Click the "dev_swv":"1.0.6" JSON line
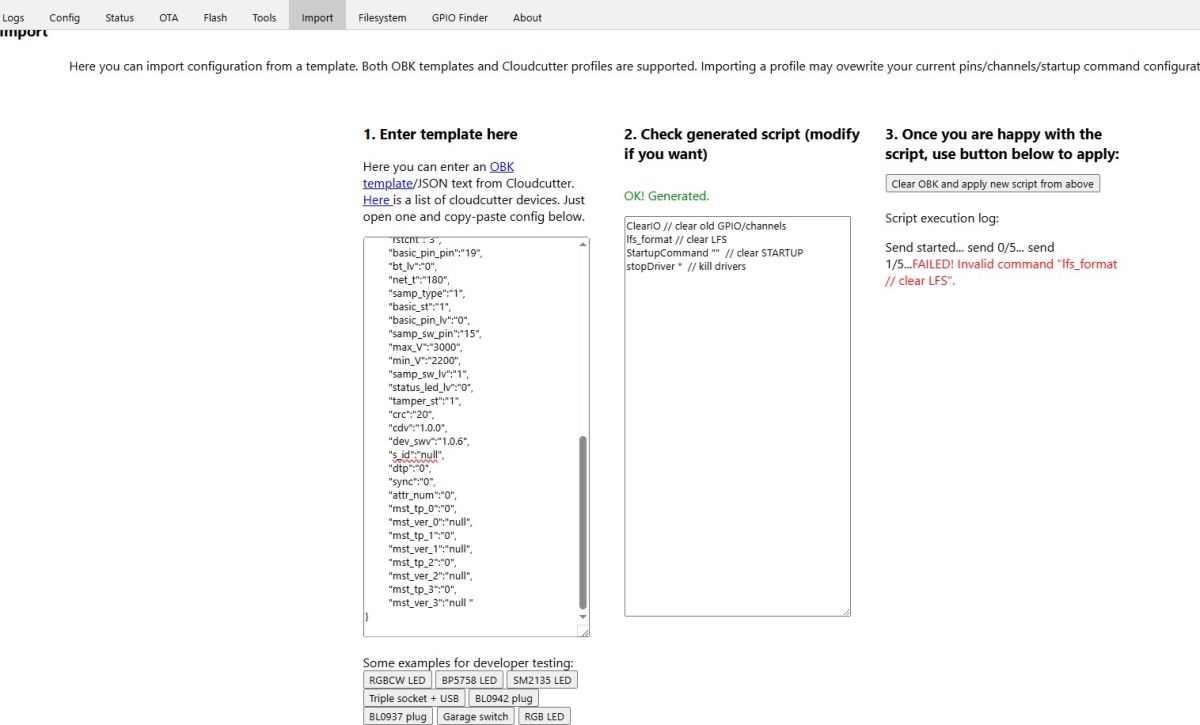The width and height of the screenshot is (1200, 725). [x=429, y=441]
